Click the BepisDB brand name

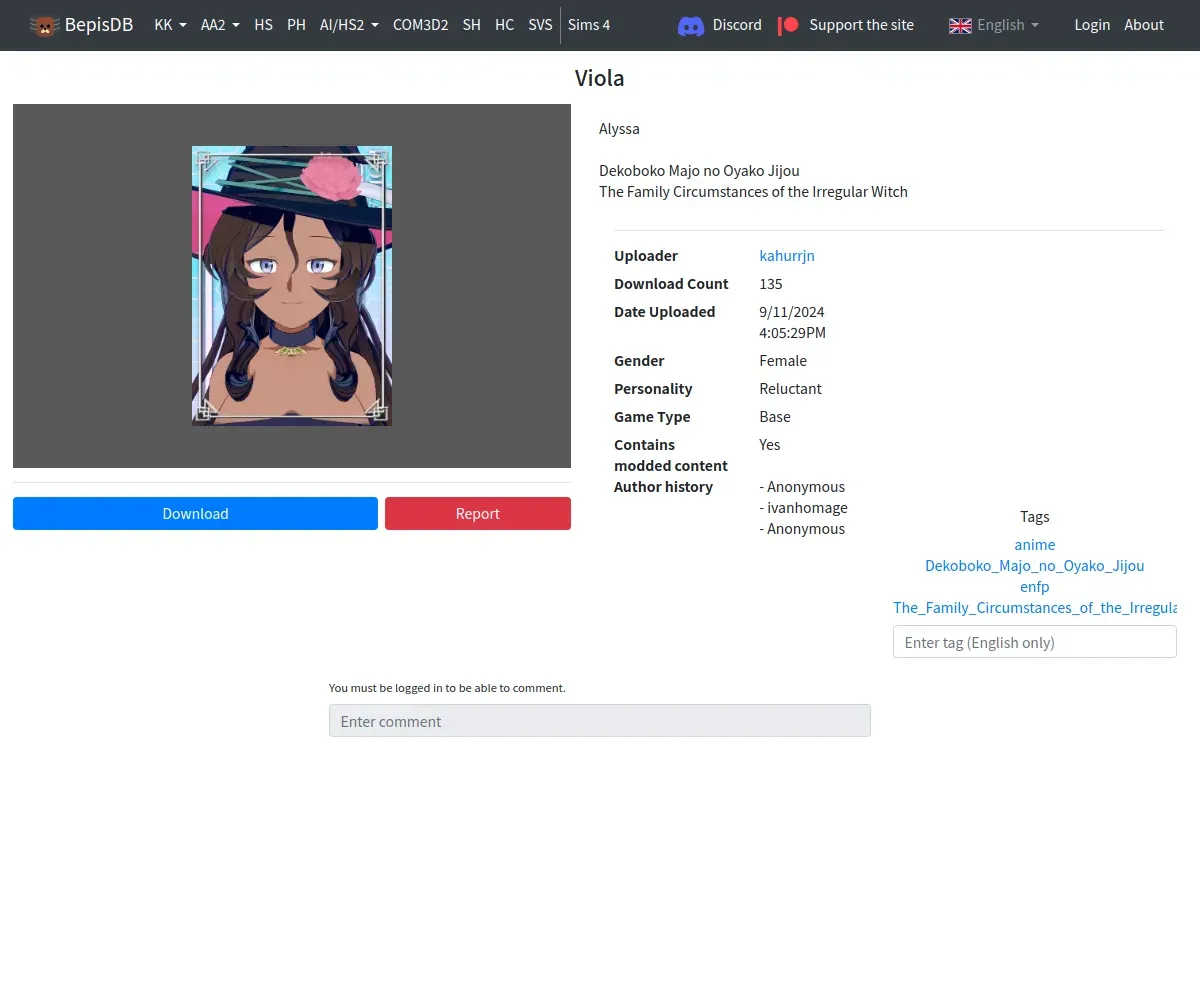(99, 25)
